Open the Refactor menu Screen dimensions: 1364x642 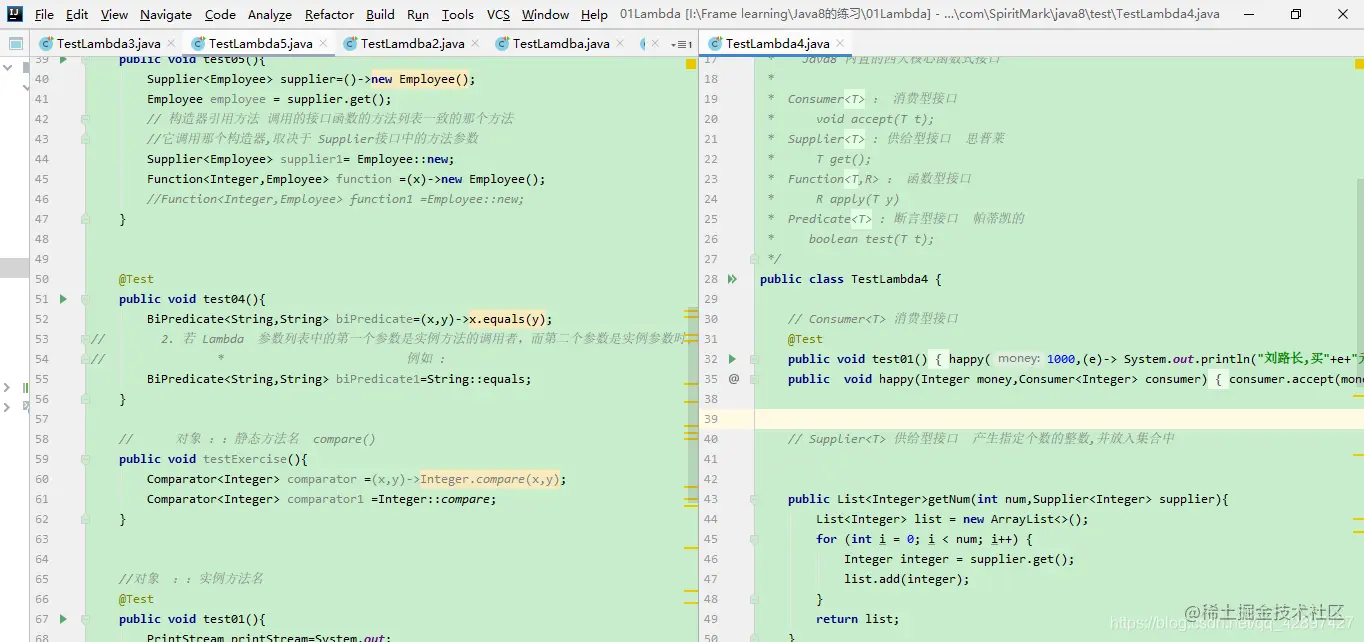pos(329,14)
